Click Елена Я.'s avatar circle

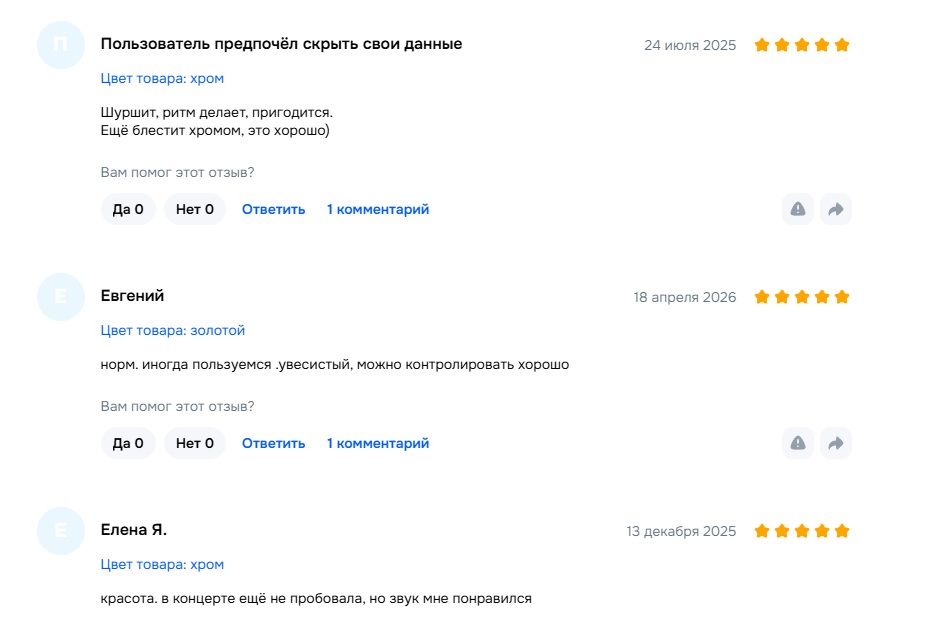(x=60, y=531)
